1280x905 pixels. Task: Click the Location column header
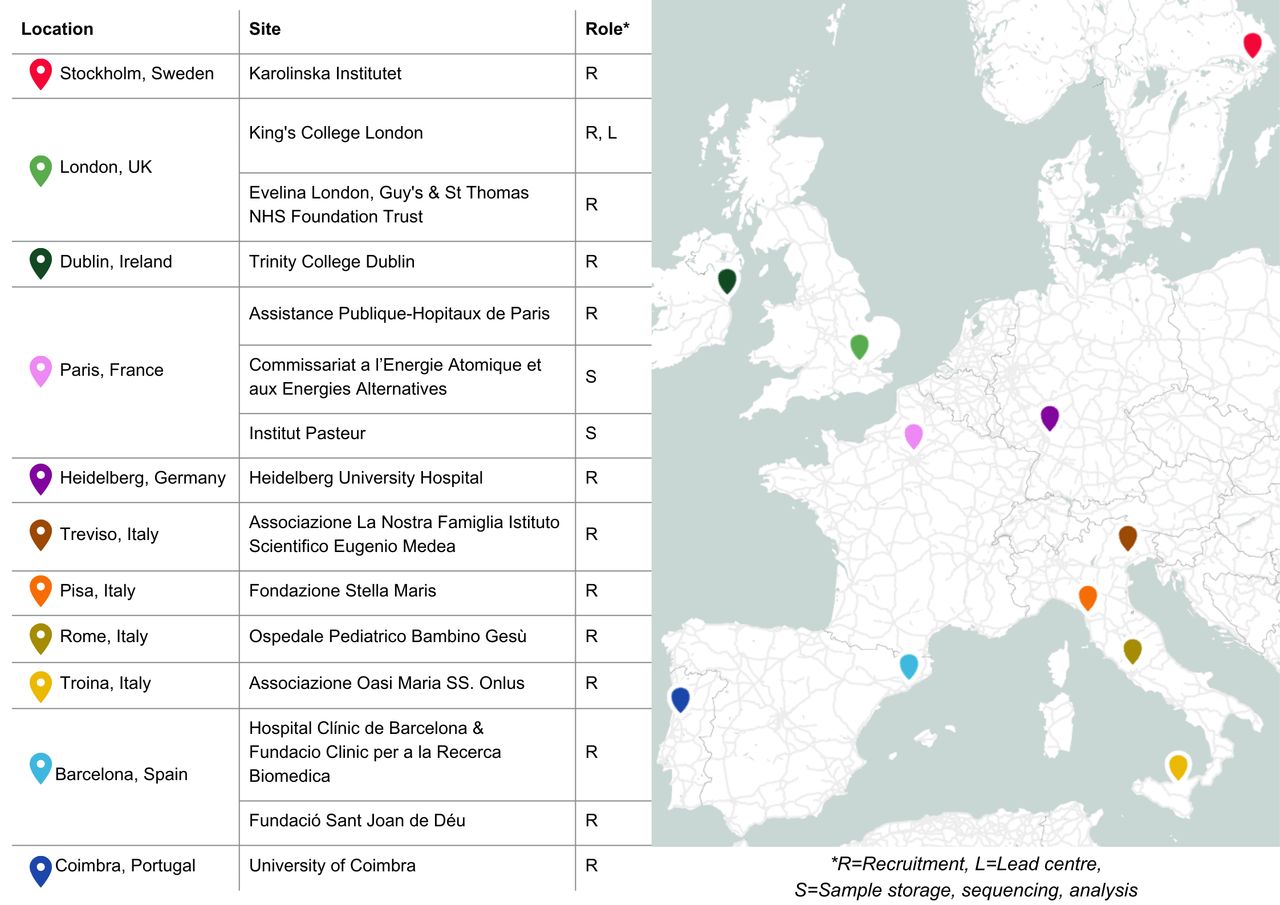point(57,29)
